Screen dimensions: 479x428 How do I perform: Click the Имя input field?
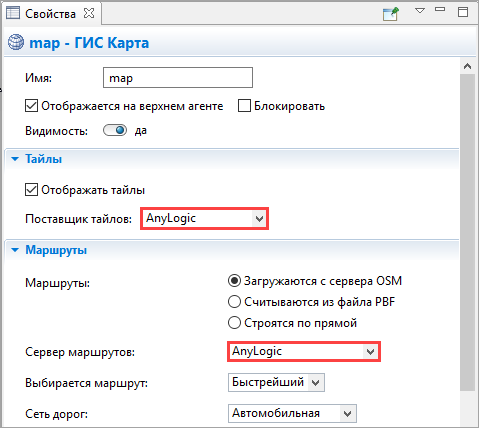coord(178,78)
